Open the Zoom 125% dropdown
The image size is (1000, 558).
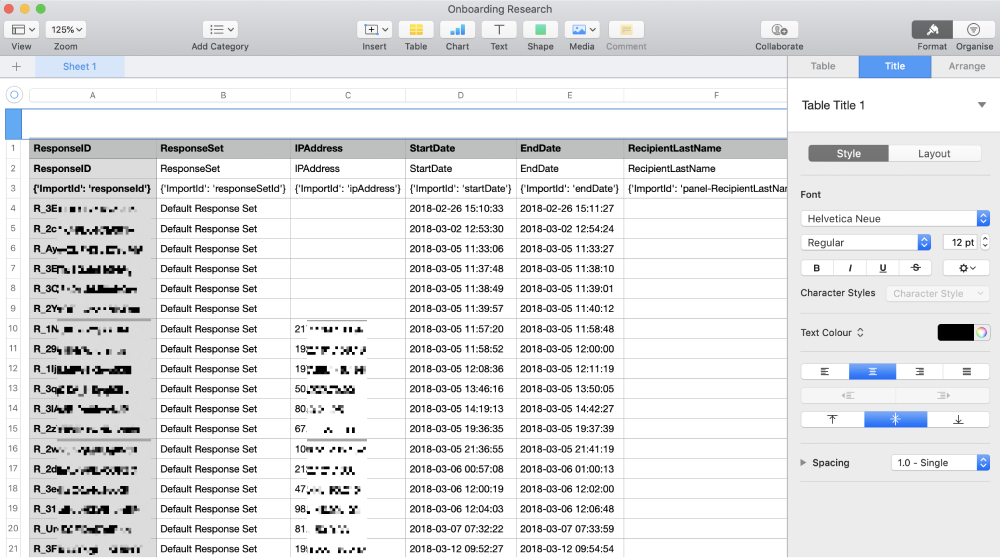[x=66, y=30]
